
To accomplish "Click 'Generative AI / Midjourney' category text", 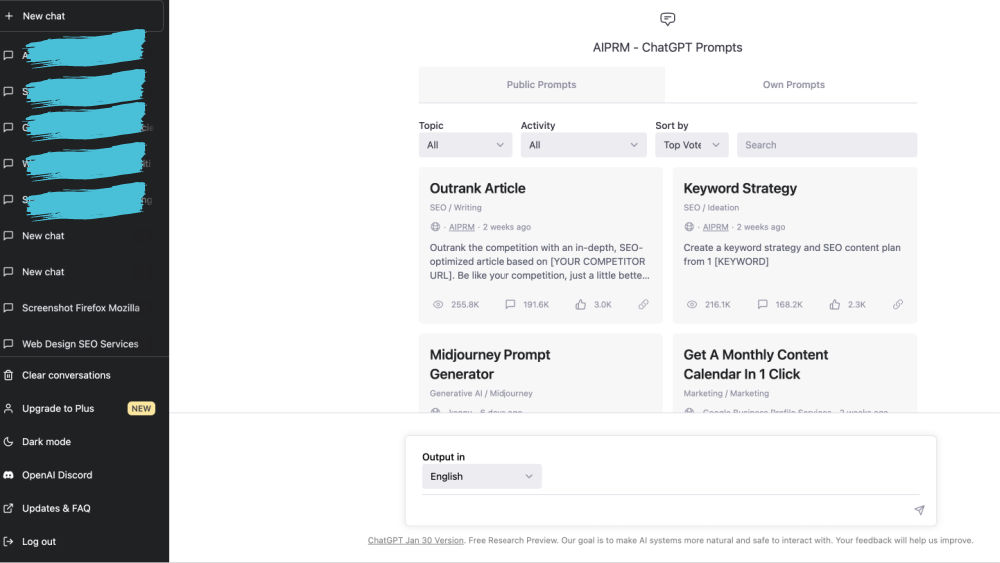I will 481,393.
